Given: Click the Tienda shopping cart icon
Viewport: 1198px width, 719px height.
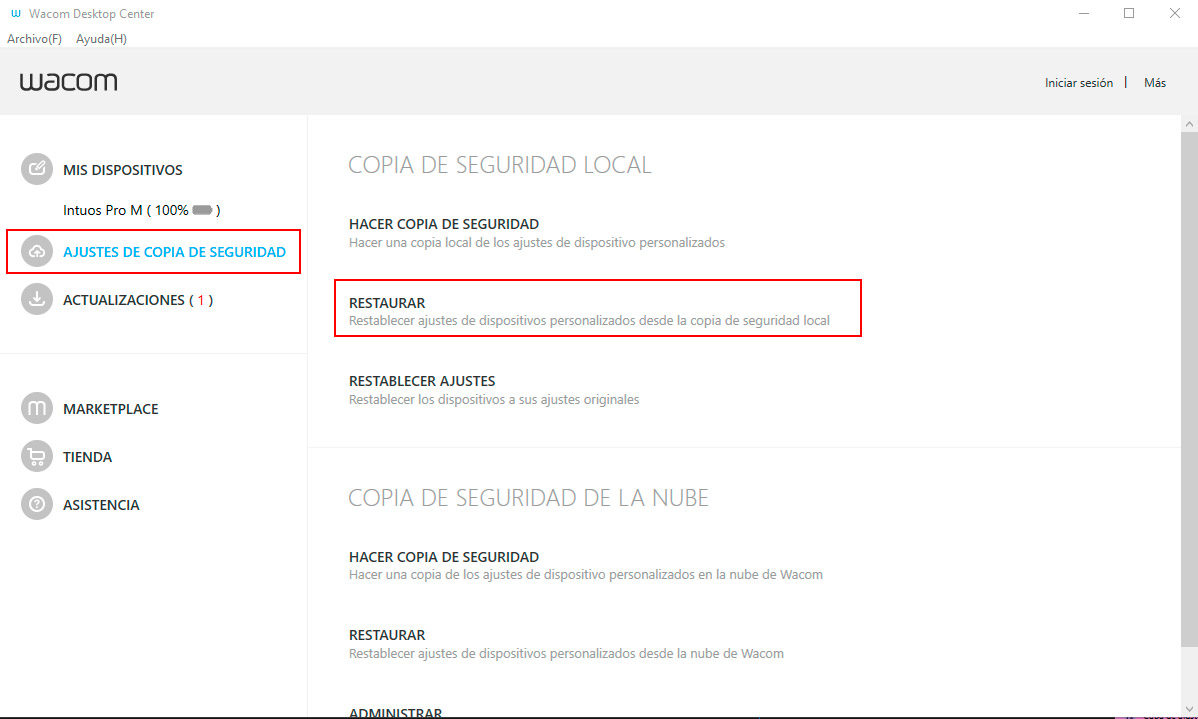Looking at the screenshot, I should coord(37,456).
